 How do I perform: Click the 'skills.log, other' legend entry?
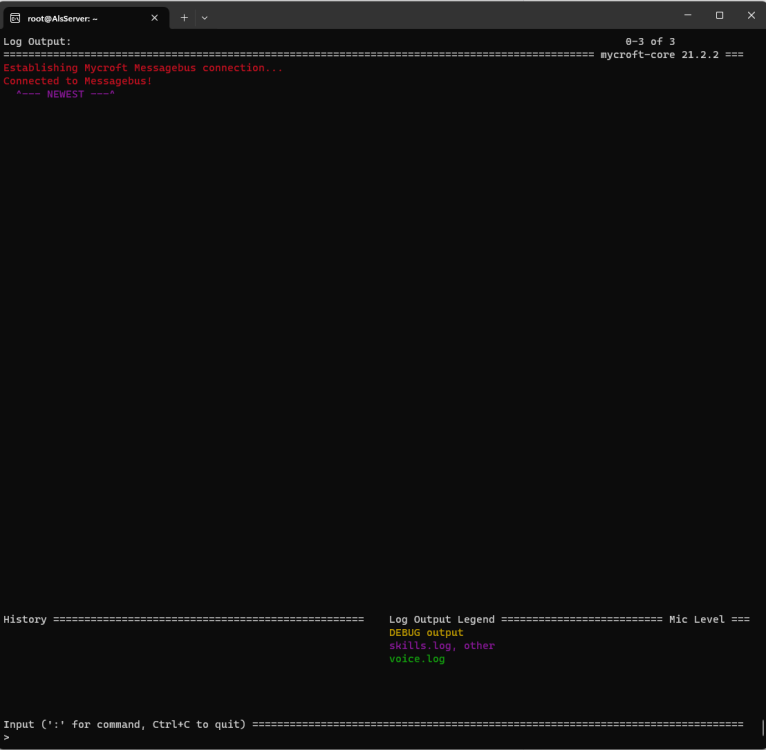[x=442, y=645]
